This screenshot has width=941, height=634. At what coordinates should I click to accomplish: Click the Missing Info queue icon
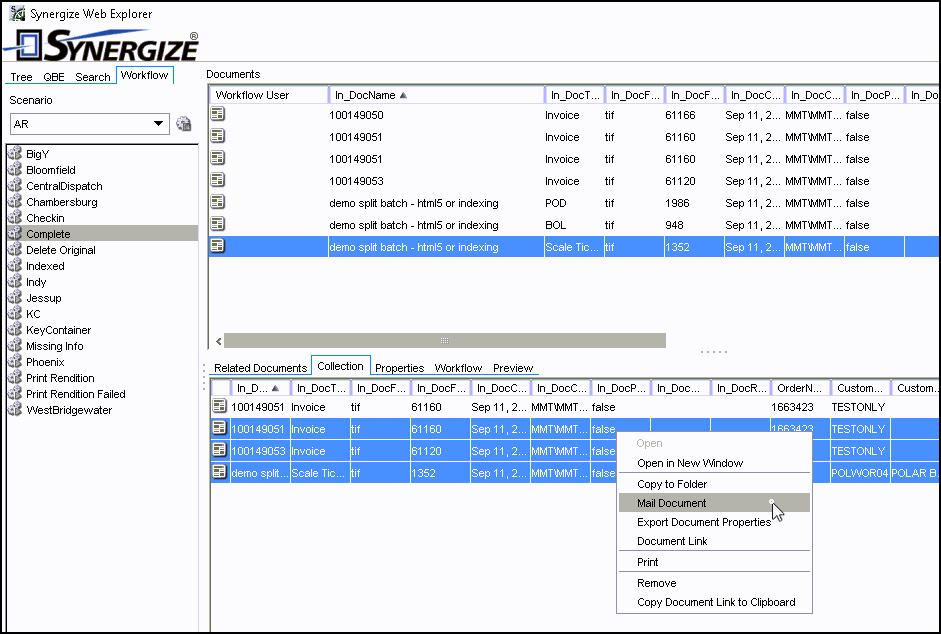14,346
